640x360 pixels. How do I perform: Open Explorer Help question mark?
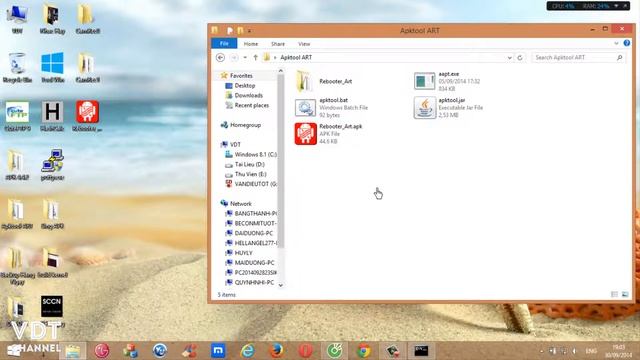(x=627, y=43)
